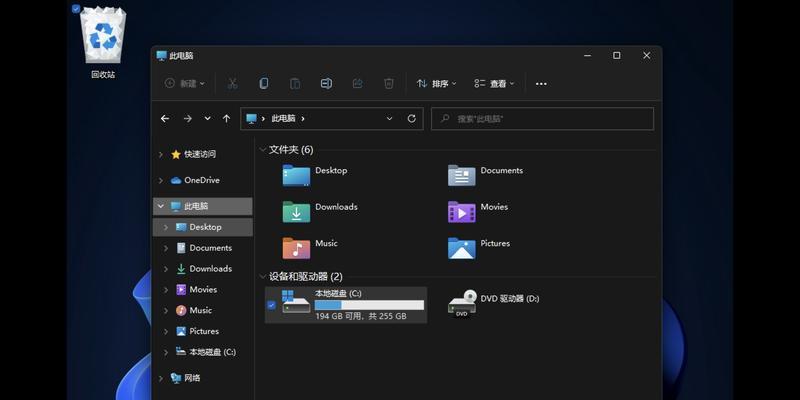Collapse the 此电脑 tree node in sidebar
Screen dimensions: 800x400
[161, 206]
